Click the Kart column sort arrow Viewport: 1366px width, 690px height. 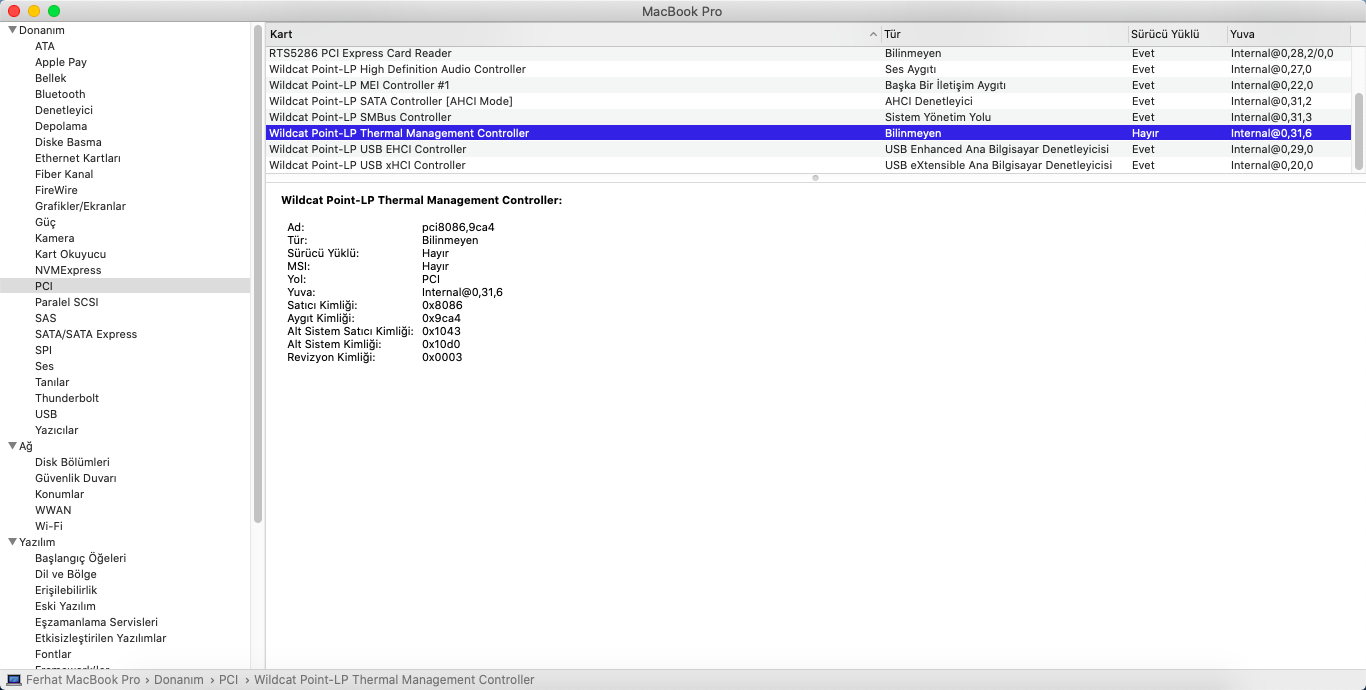click(x=873, y=35)
